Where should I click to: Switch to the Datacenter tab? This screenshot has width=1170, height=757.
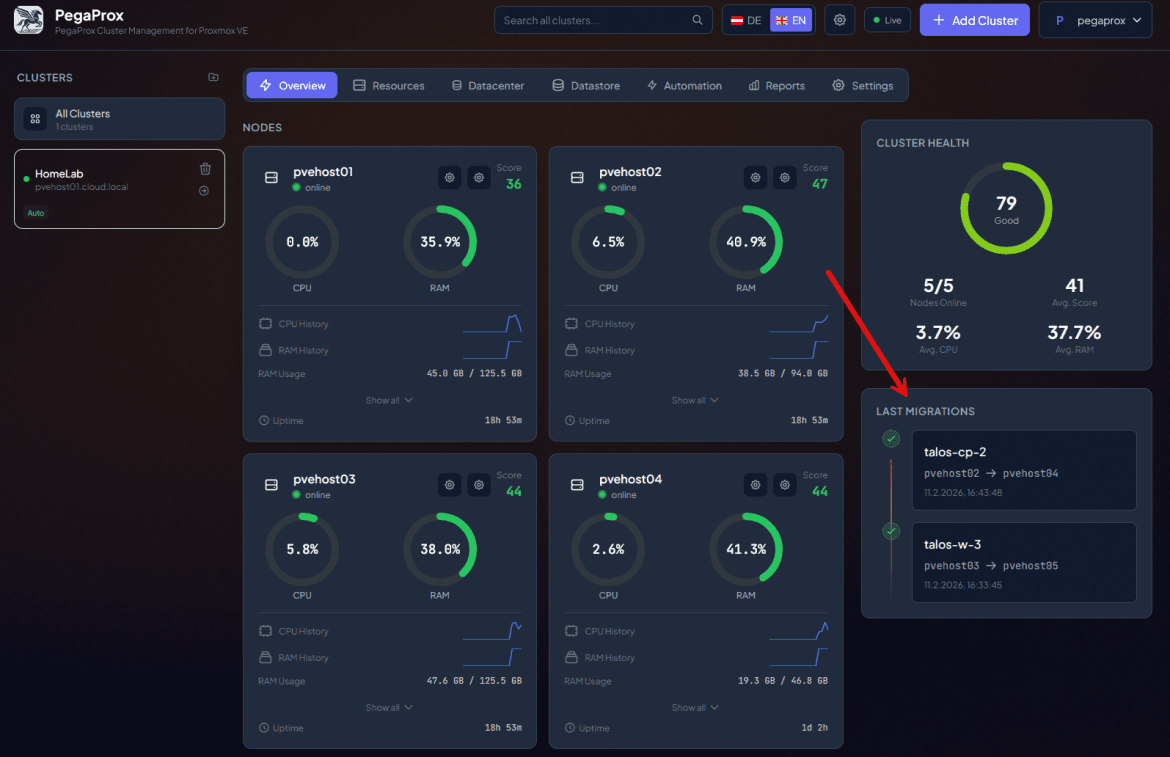(x=488, y=86)
